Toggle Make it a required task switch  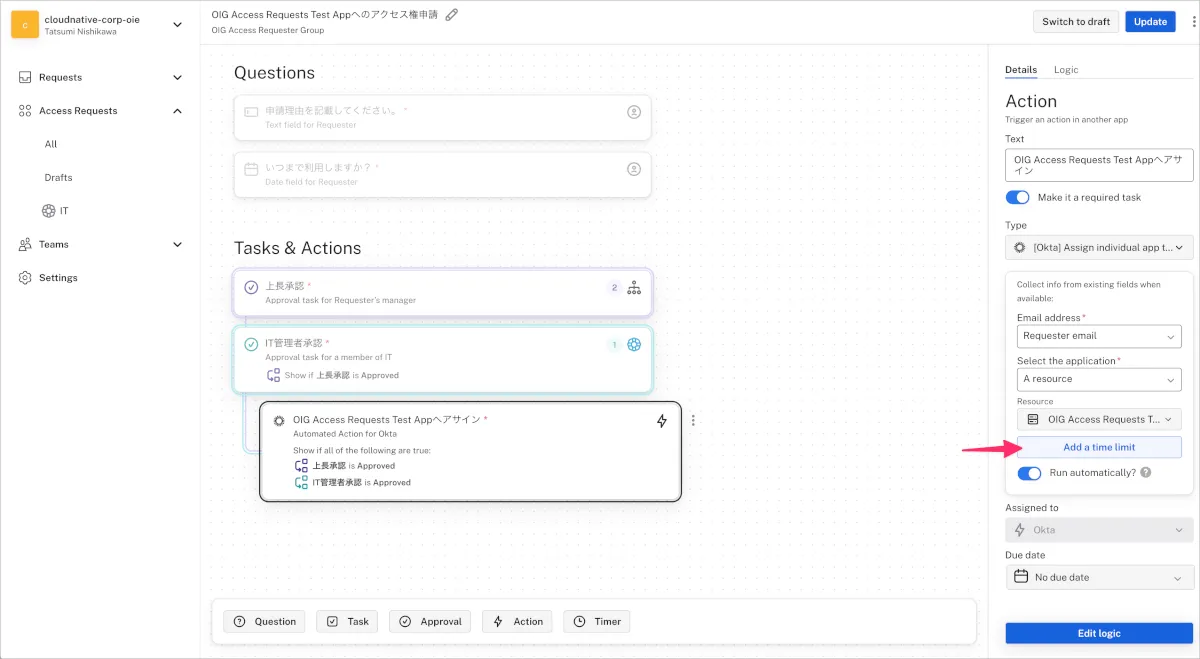coord(1017,198)
